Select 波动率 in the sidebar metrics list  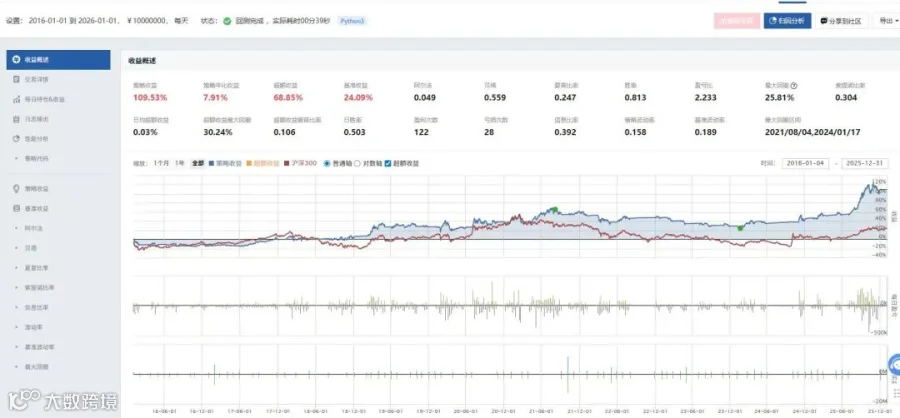[34, 327]
